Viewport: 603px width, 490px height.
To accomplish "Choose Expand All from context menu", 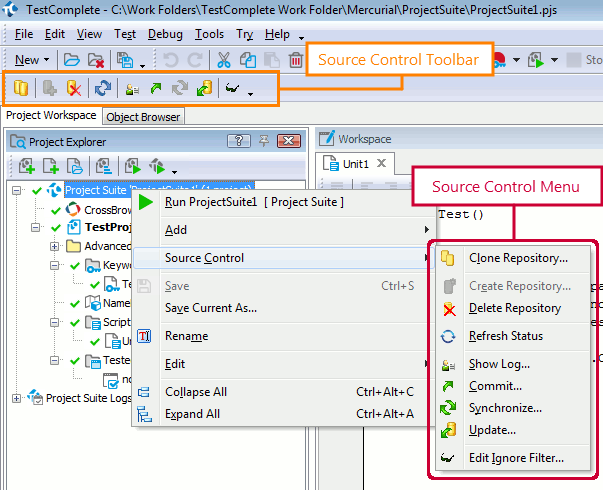I will [283, 414].
